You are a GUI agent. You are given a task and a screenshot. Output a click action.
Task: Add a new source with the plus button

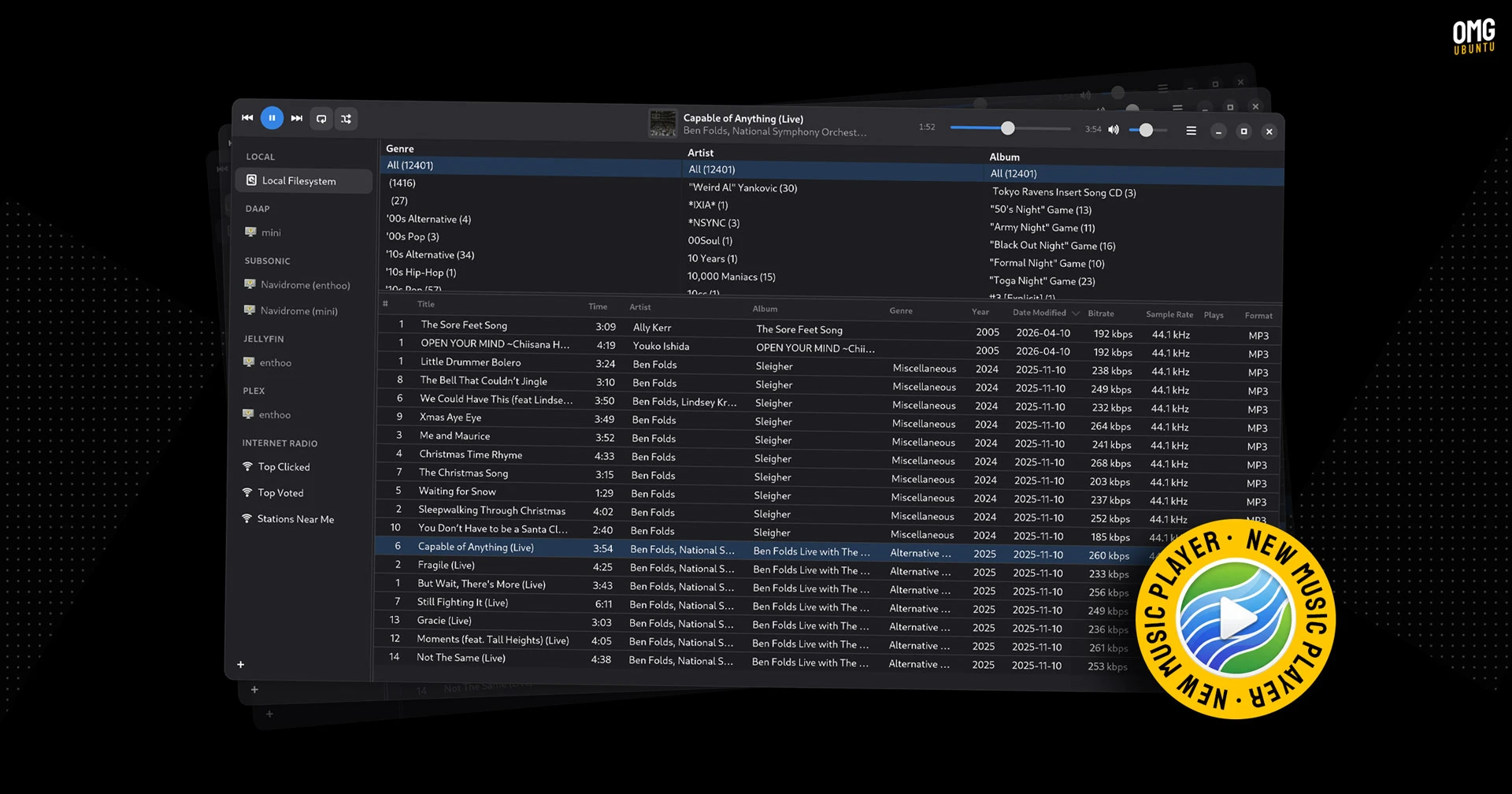[241, 664]
